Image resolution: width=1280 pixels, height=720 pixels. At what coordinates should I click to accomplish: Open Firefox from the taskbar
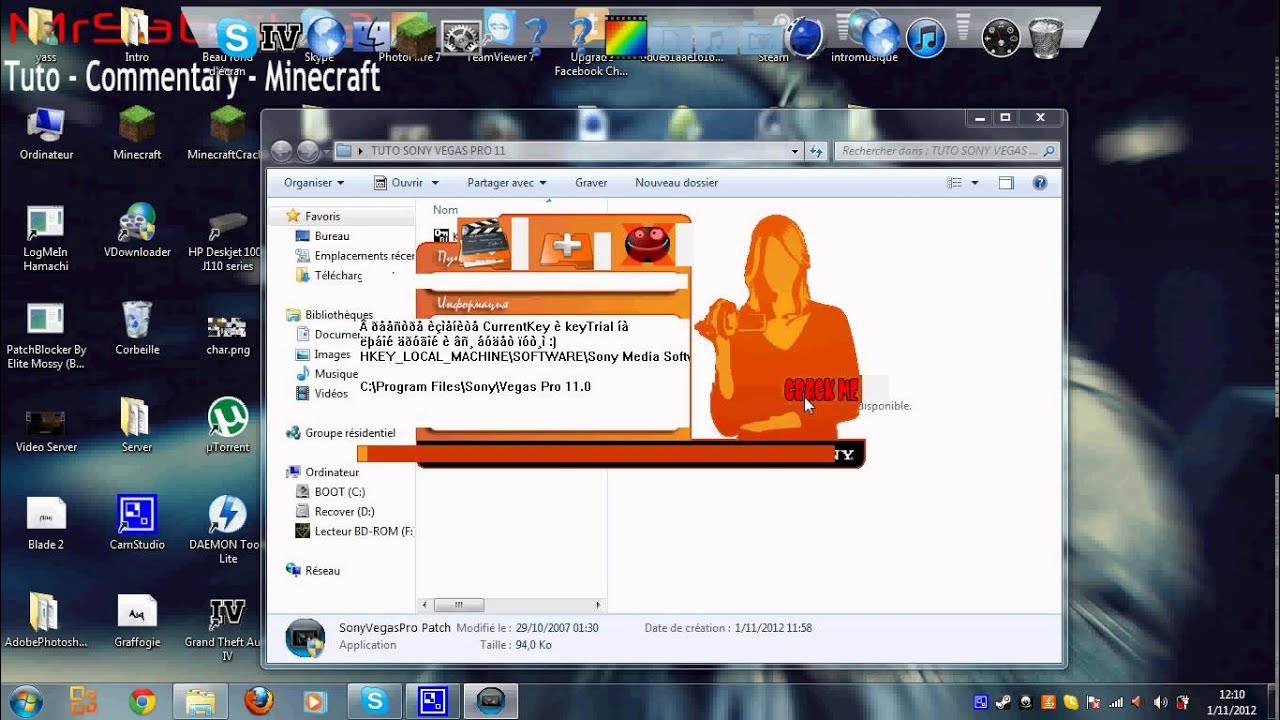click(257, 702)
